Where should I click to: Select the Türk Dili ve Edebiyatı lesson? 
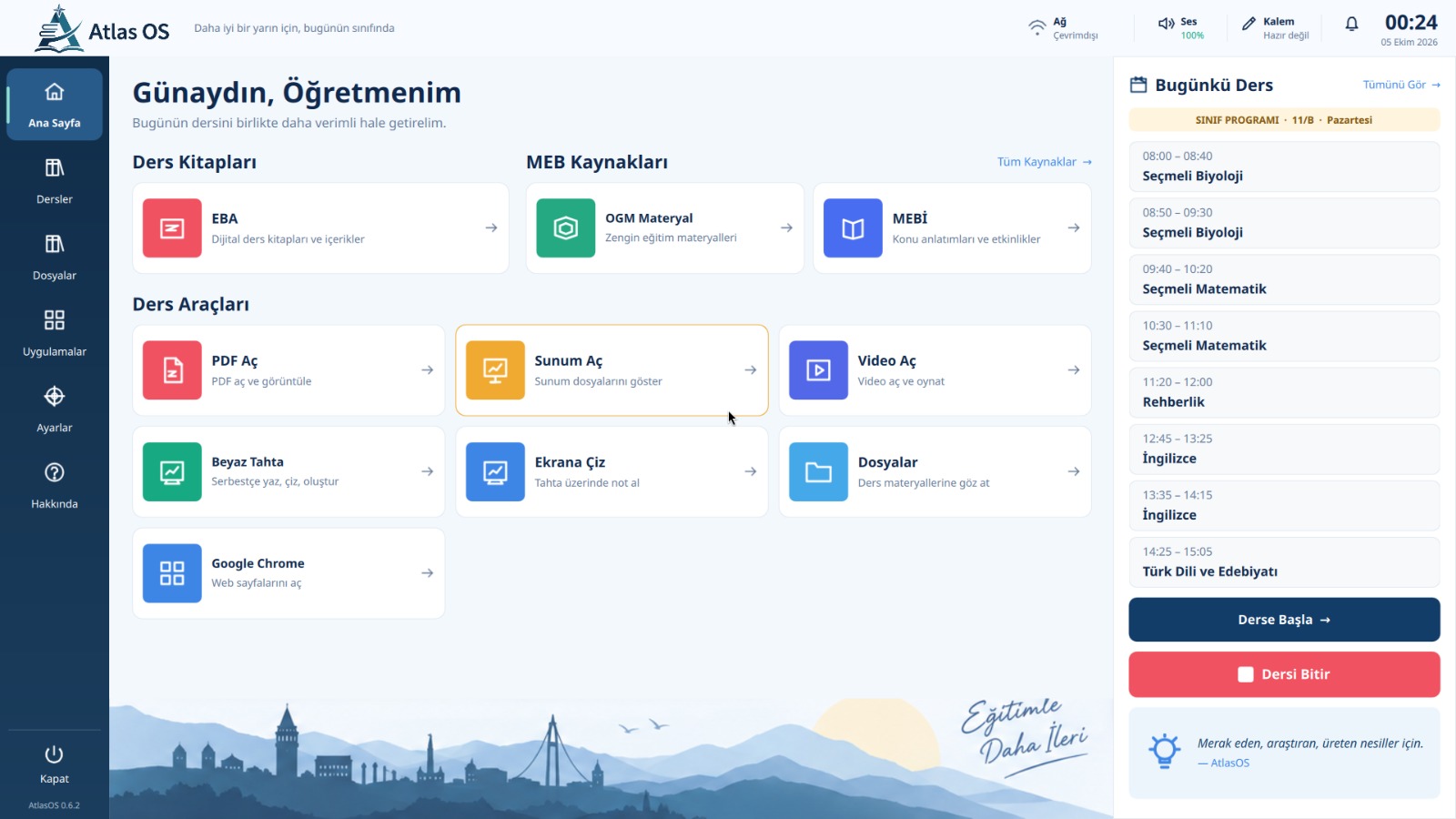[1284, 561]
